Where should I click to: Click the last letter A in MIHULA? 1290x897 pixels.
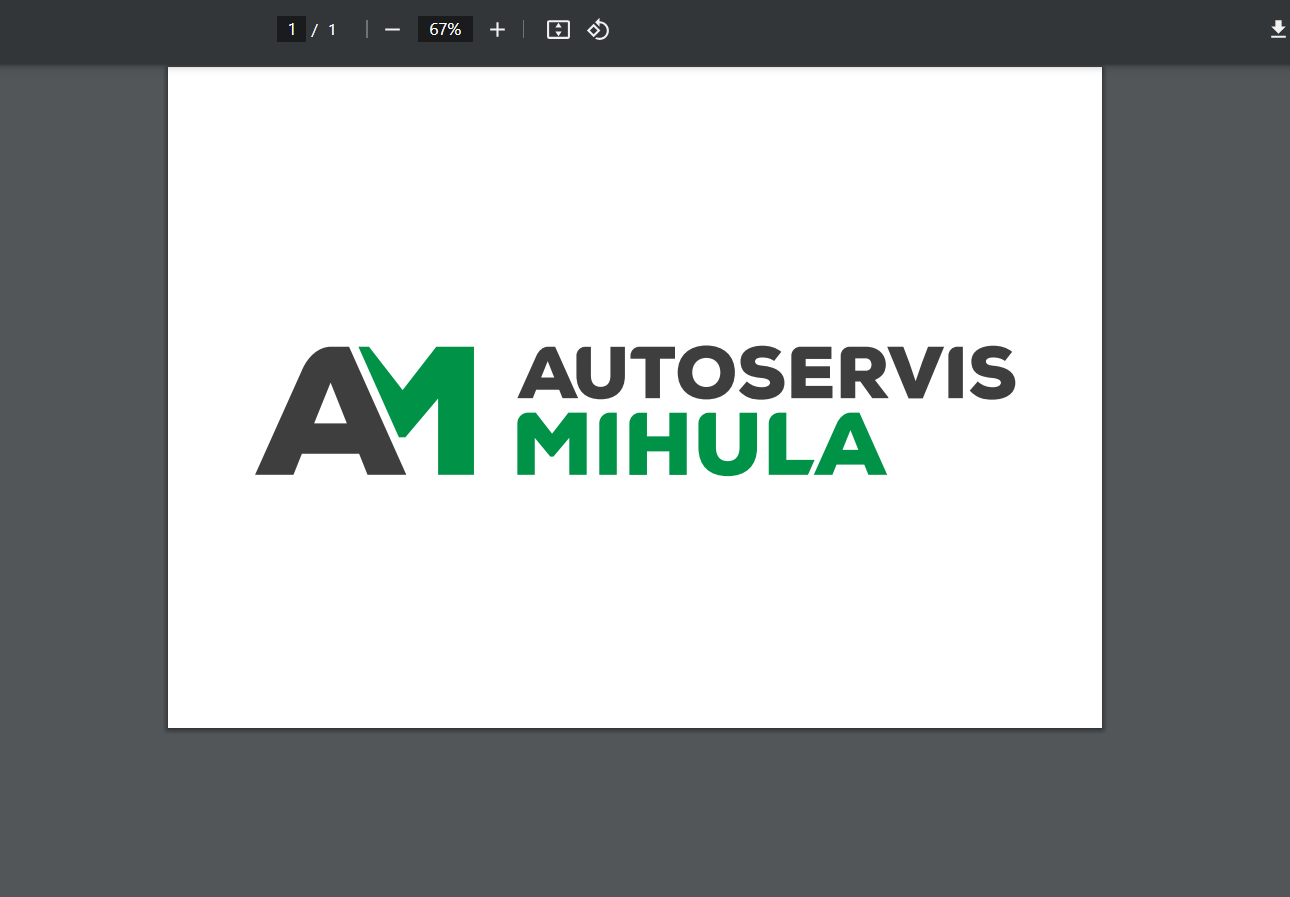pos(851,446)
